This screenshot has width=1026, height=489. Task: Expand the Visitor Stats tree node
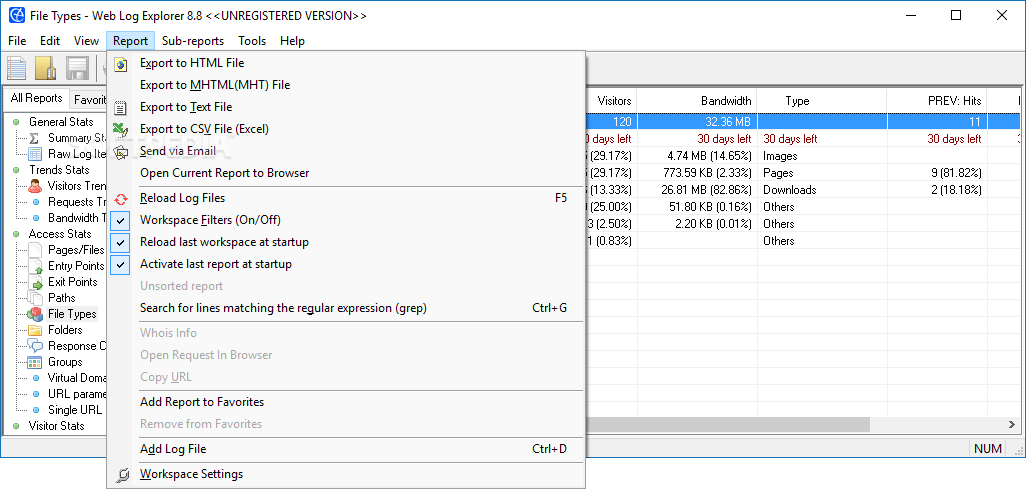16,426
